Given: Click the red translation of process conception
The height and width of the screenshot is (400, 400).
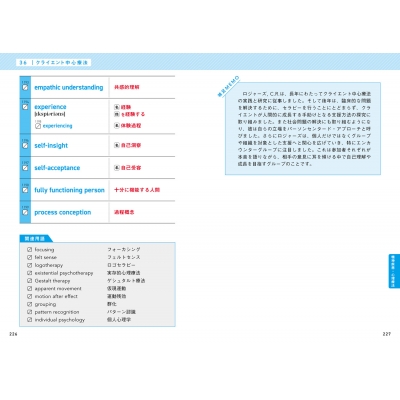Looking at the screenshot, I should (124, 212).
